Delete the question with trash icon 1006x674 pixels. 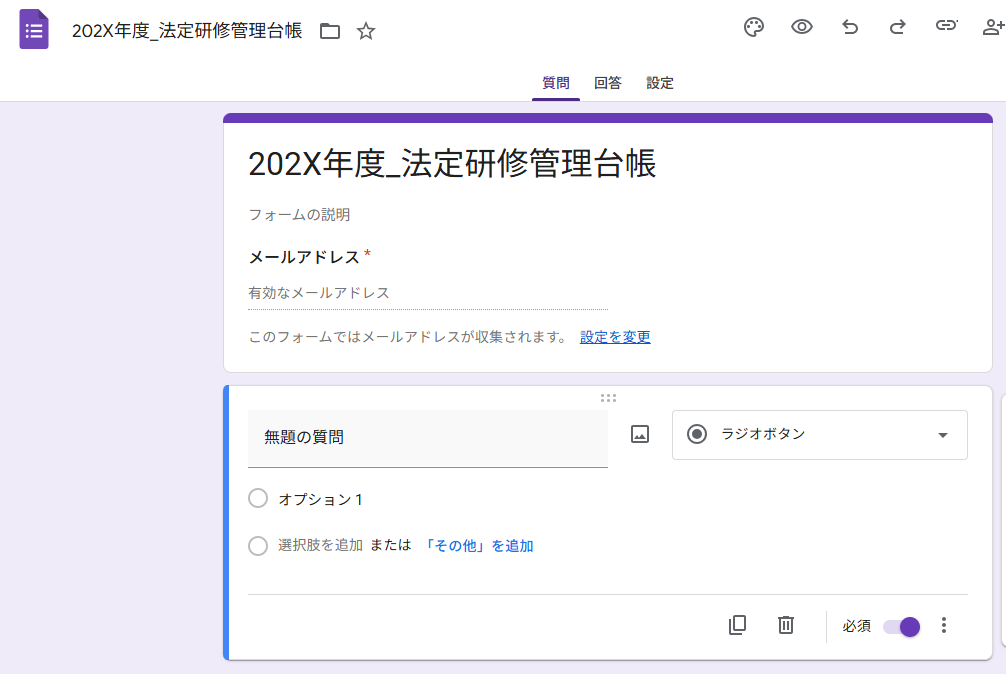[x=786, y=625]
